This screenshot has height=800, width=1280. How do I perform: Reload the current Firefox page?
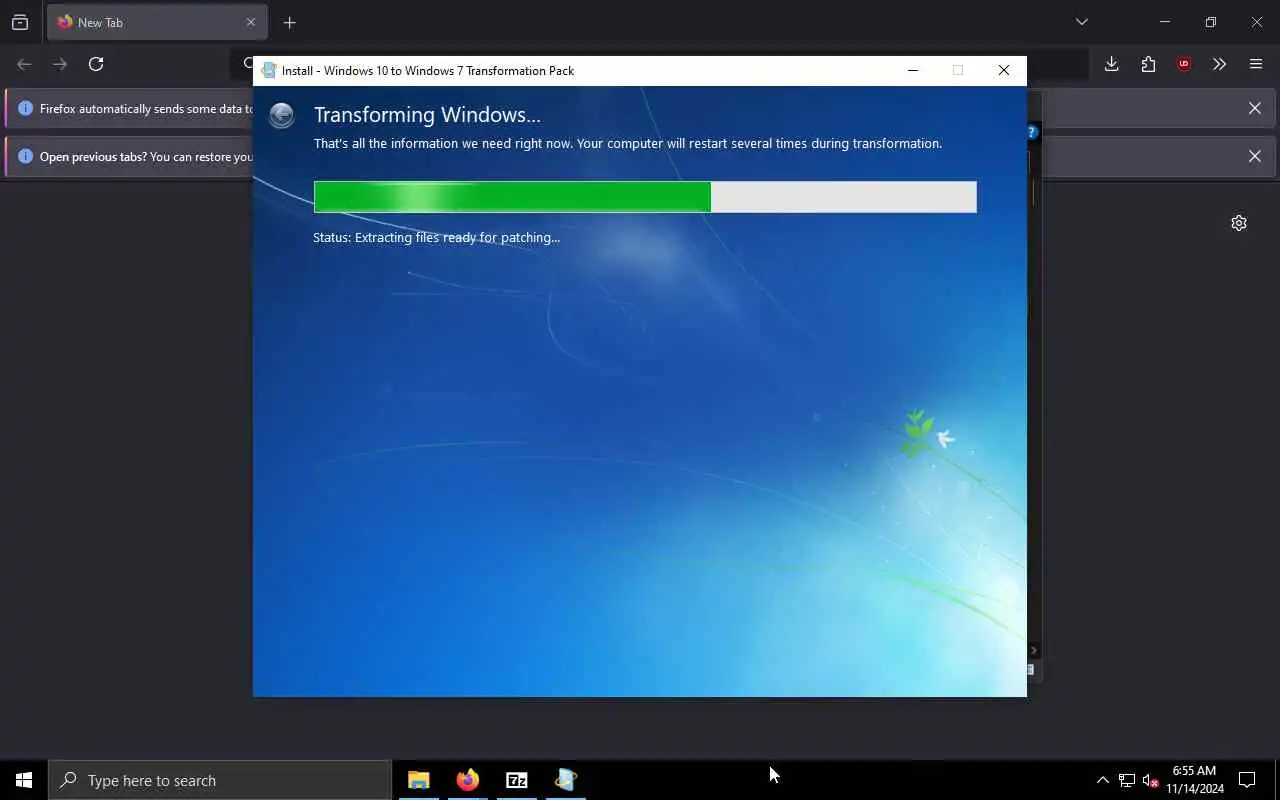96,64
